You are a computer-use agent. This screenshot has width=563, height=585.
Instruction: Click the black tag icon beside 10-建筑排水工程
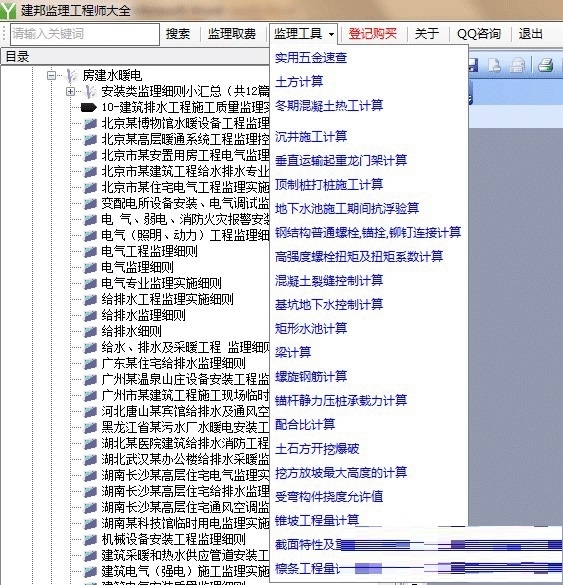click(89, 107)
